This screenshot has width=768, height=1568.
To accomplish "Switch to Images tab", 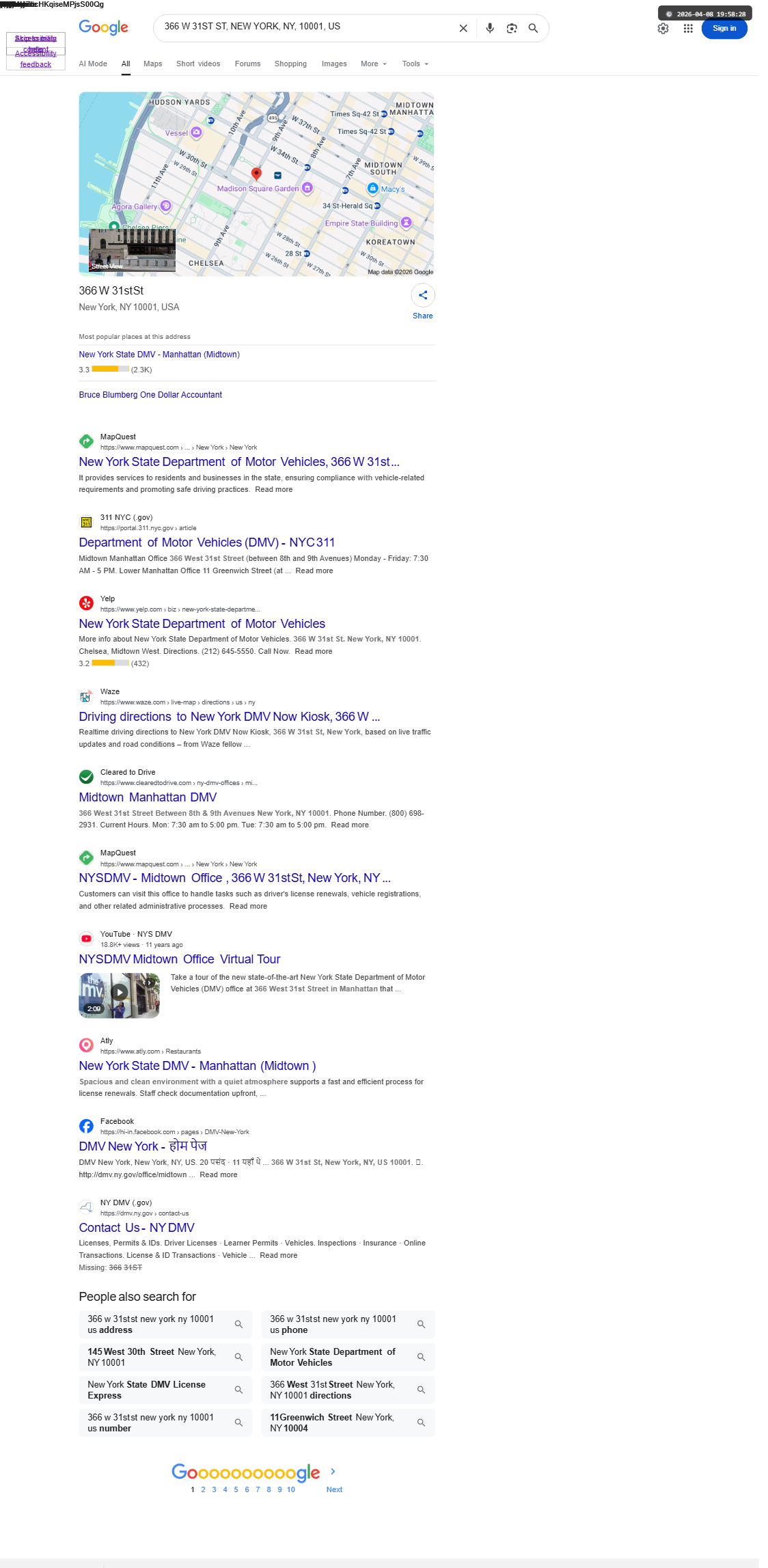I will pyautogui.click(x=334, y=64).
